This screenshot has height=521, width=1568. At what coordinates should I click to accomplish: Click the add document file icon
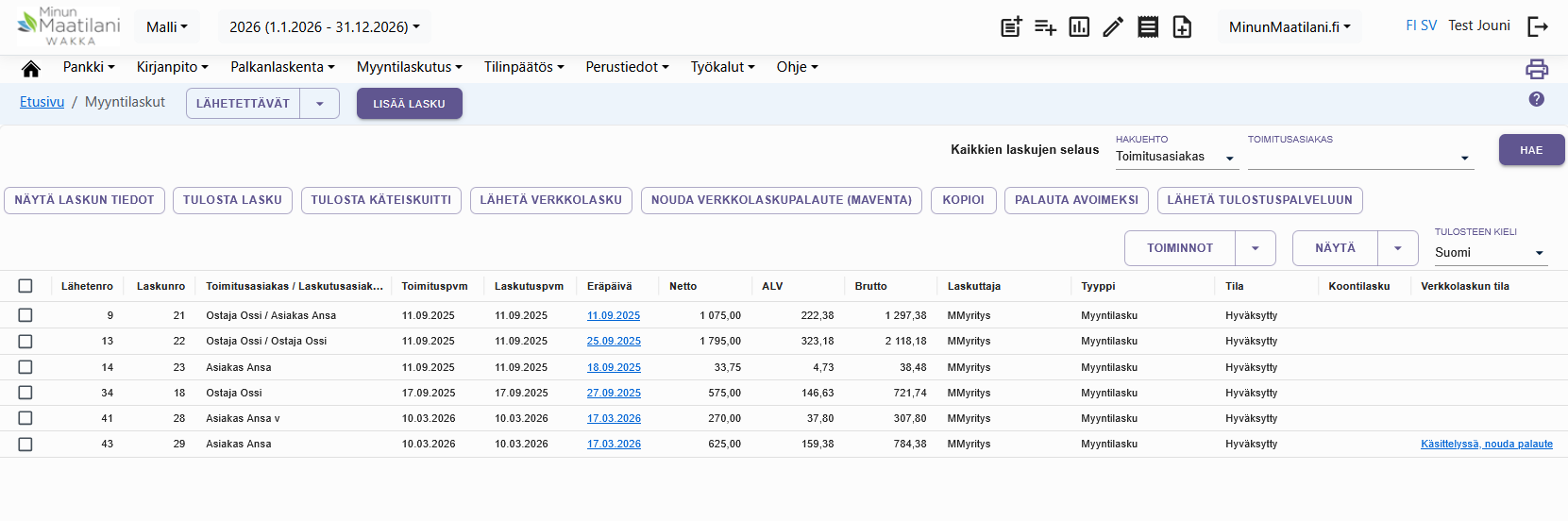pyautogui.click(x=1182, y=26)
